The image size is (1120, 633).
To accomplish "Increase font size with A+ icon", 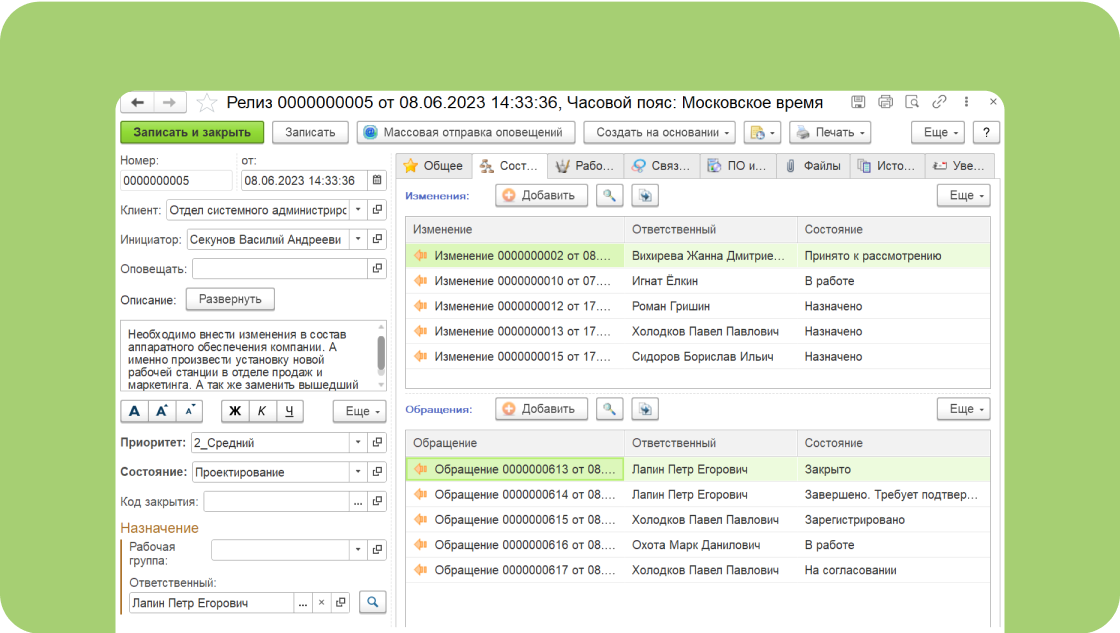I will point(161,411).
